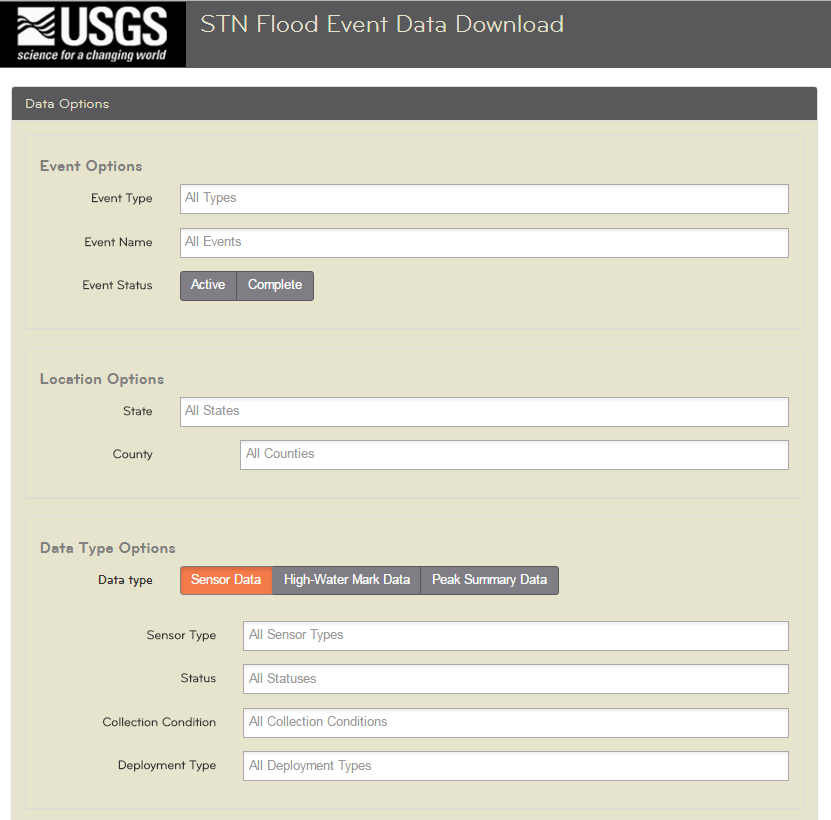Open the 'All Deployment Types' selector
The image size is (831, 820).
click(x=514, y=766)
